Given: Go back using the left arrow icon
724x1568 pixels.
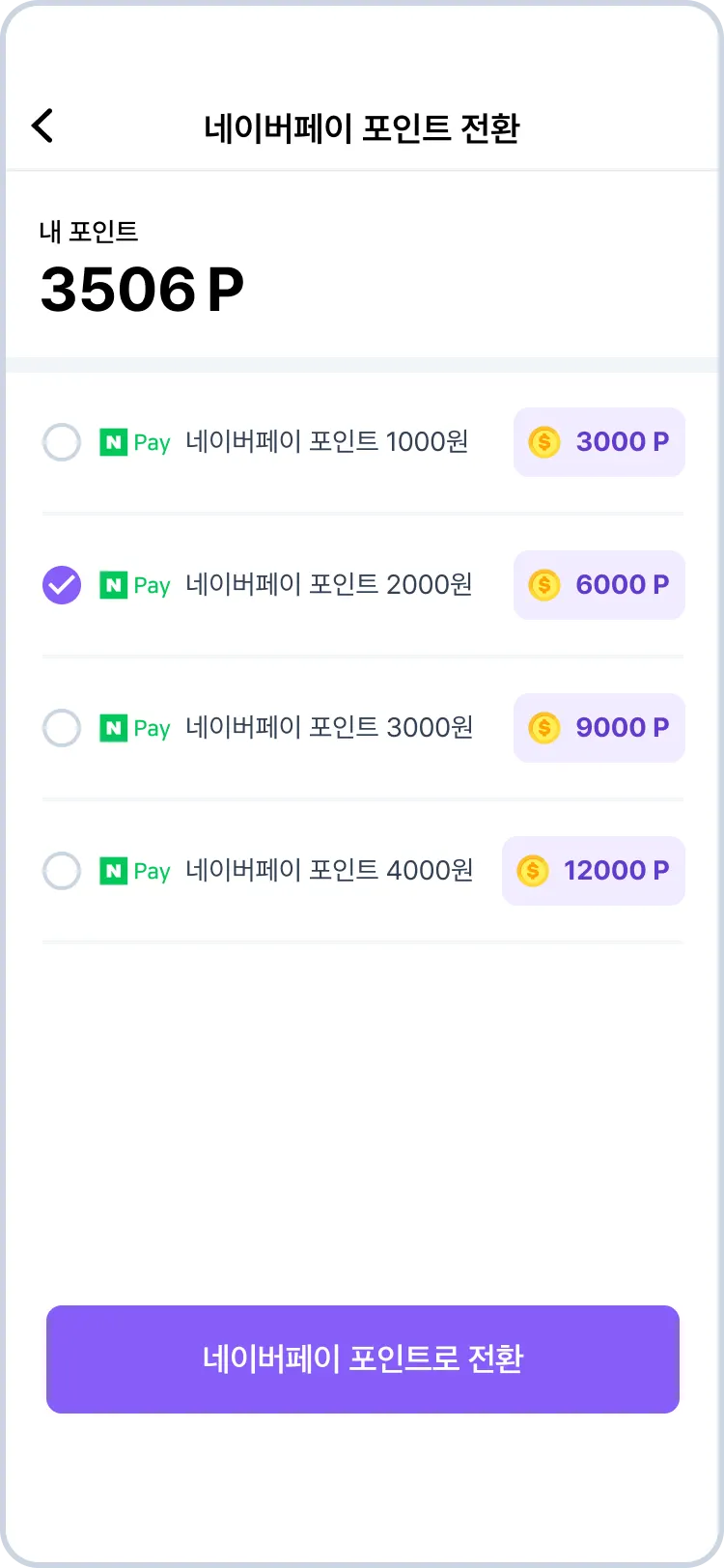Looking at the screenshot, I should coord(42,126).
